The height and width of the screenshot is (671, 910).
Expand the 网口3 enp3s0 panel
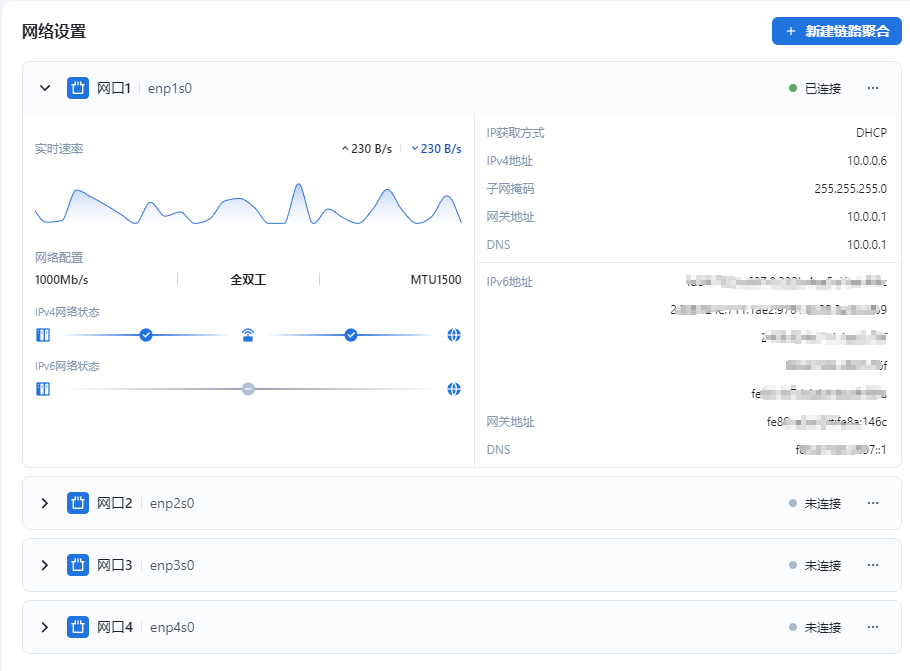(45, 565)
